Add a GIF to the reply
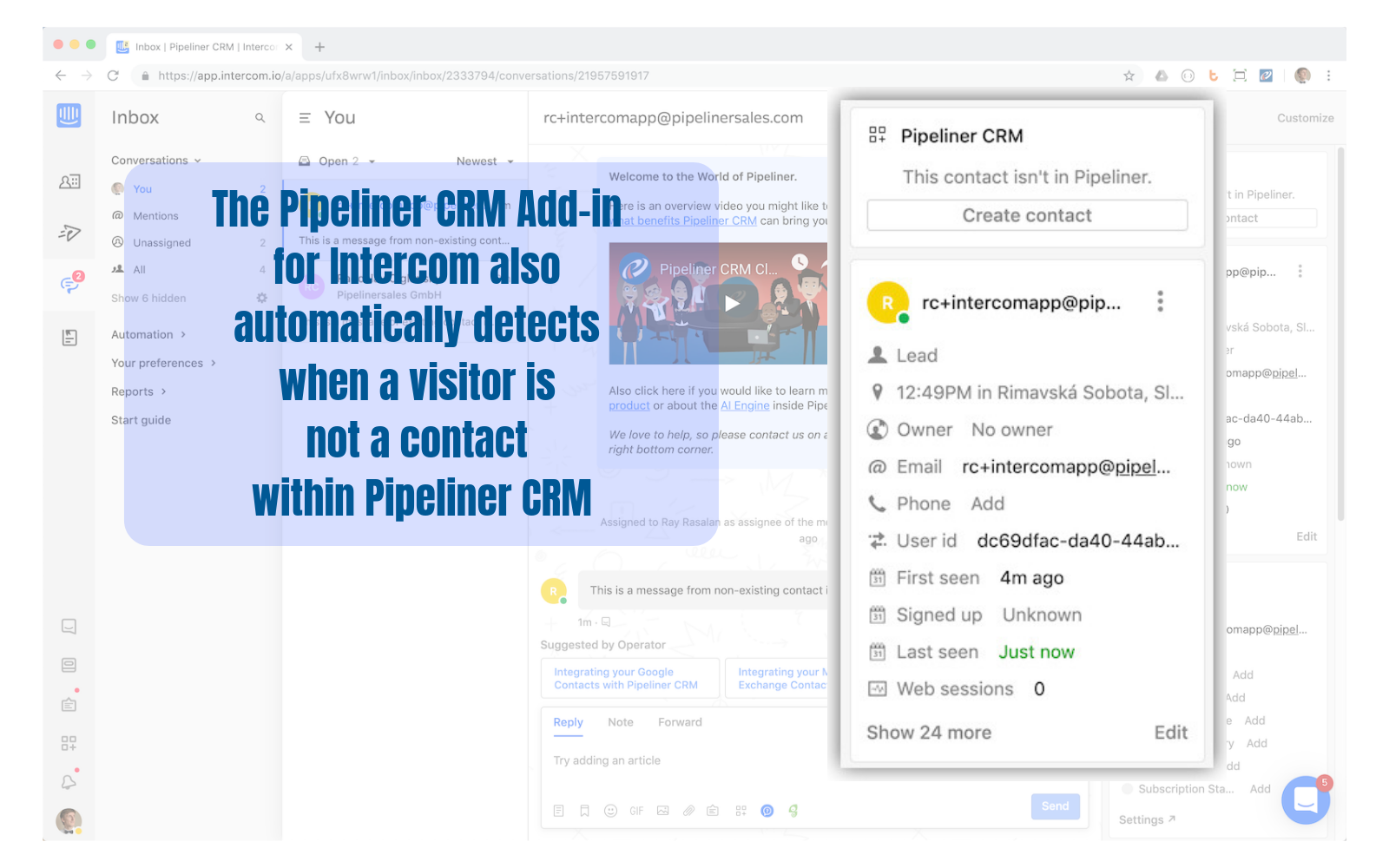 [636, 810]
